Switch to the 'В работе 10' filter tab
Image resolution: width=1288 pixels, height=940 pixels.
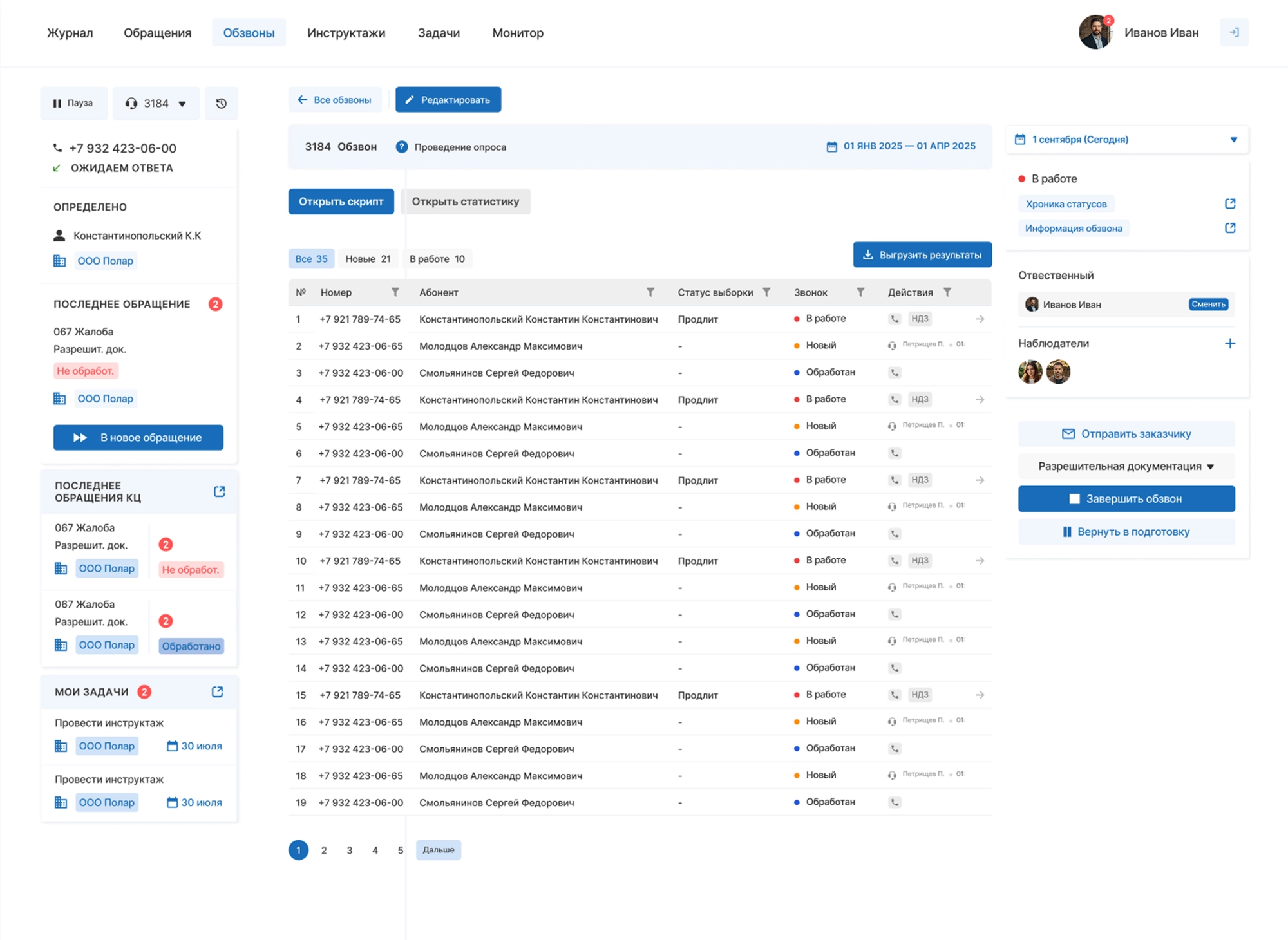[437, 258]
